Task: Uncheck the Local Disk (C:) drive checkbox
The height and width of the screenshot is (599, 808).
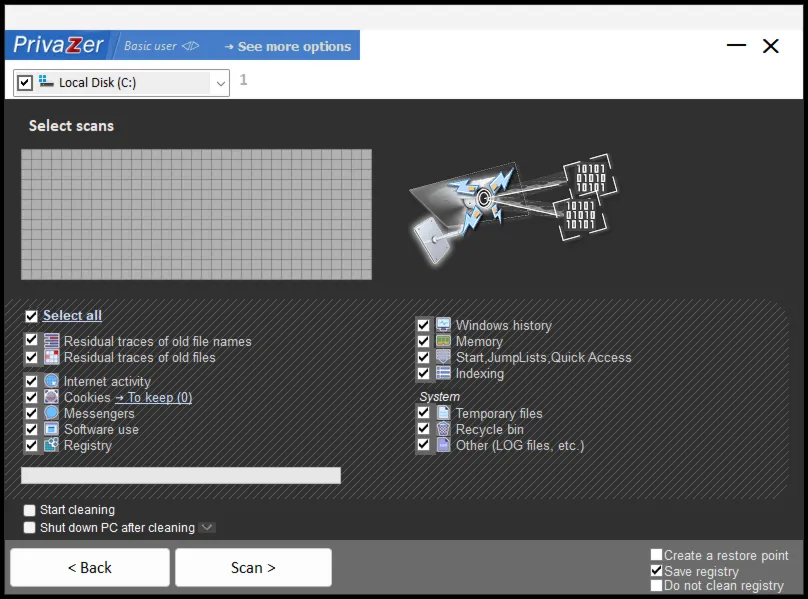Action: [x=25, y=82]
